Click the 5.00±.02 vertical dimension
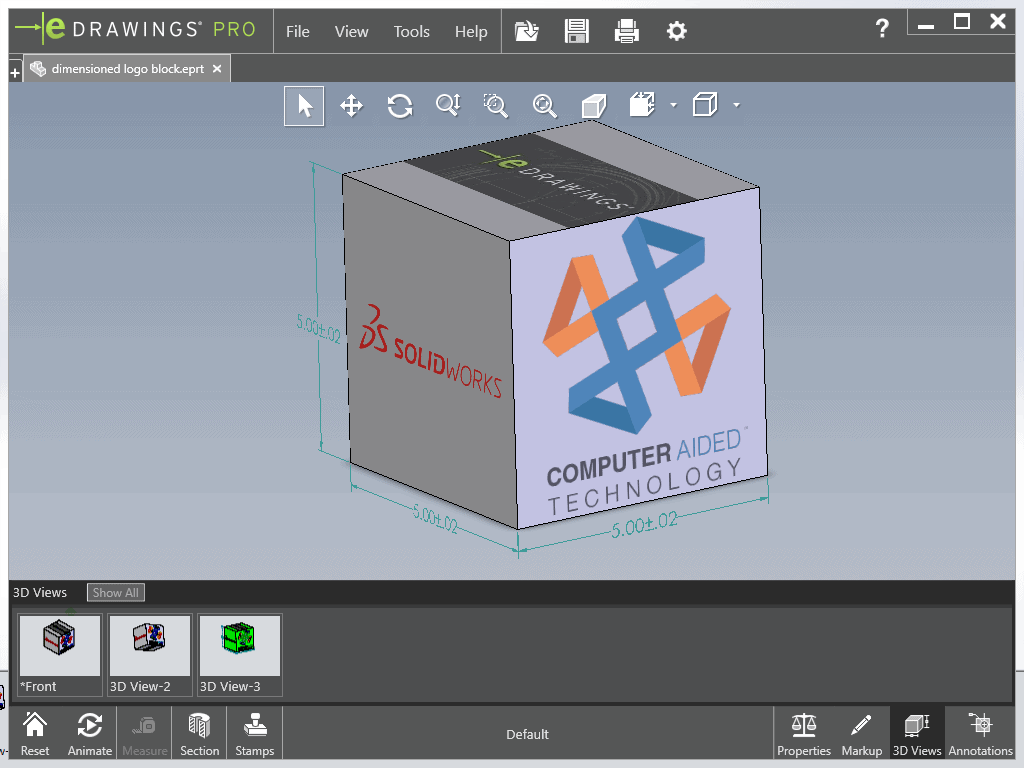Screen dimensions: 1024x768 (x=318, y=328)
